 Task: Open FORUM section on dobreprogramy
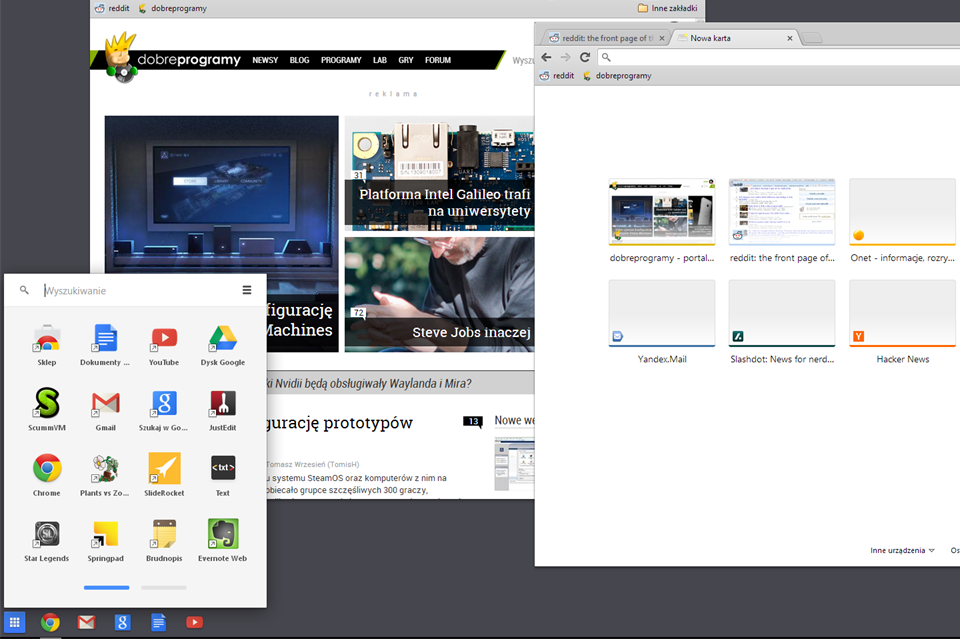point(438,60)
